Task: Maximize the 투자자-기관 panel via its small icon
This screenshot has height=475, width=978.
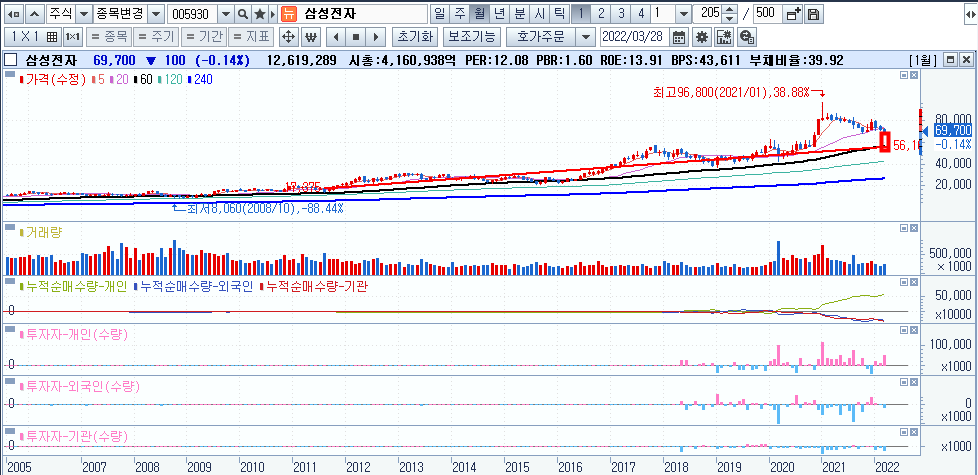Action: tap(904, 432)
